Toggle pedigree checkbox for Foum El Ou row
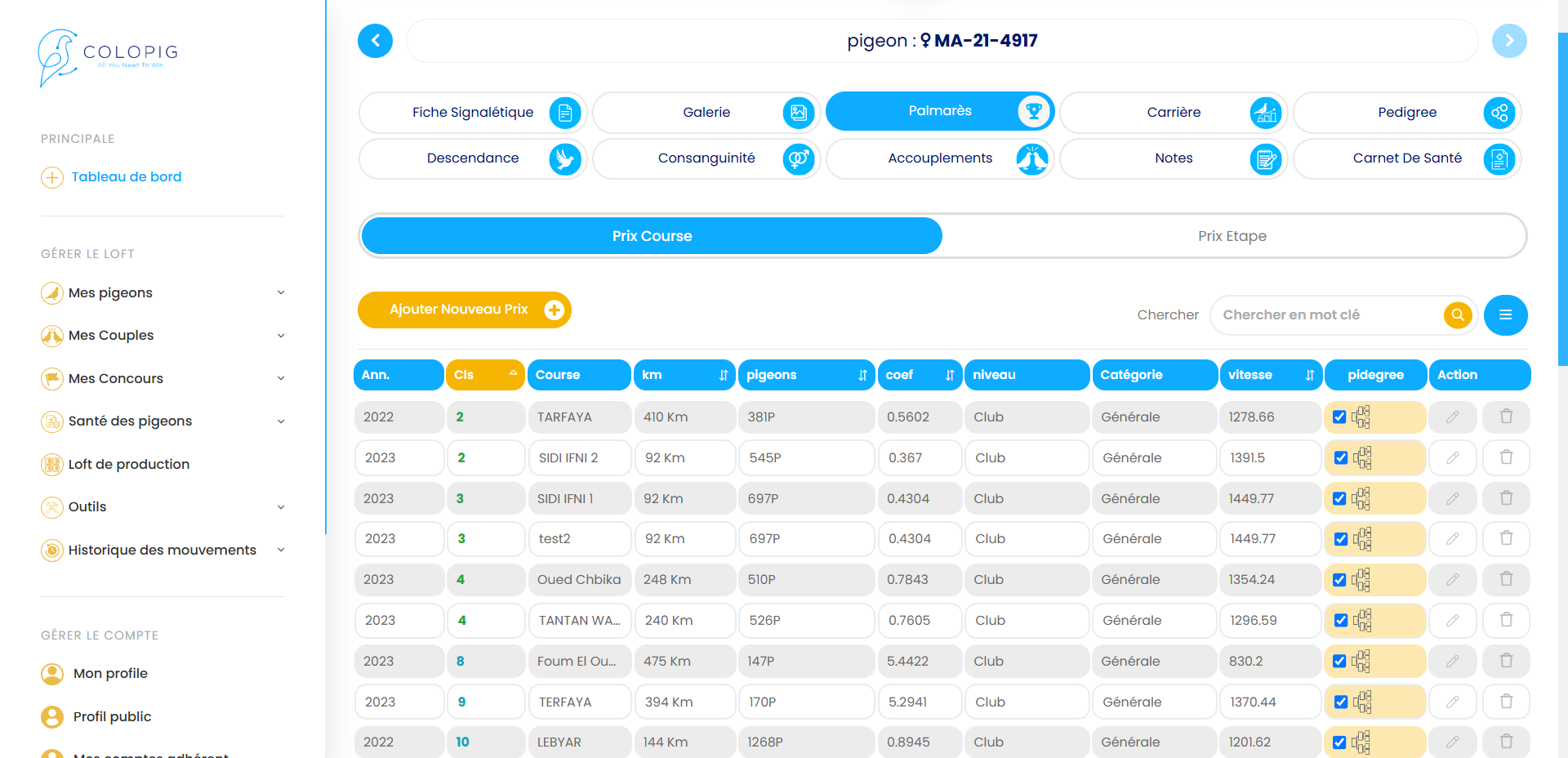The height and width of the screenshot is (758, 1568). pos(1339,662)
